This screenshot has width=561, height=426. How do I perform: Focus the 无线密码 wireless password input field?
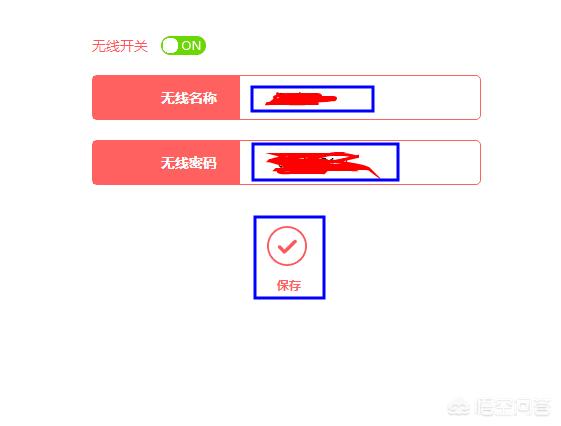pos(360,163)
